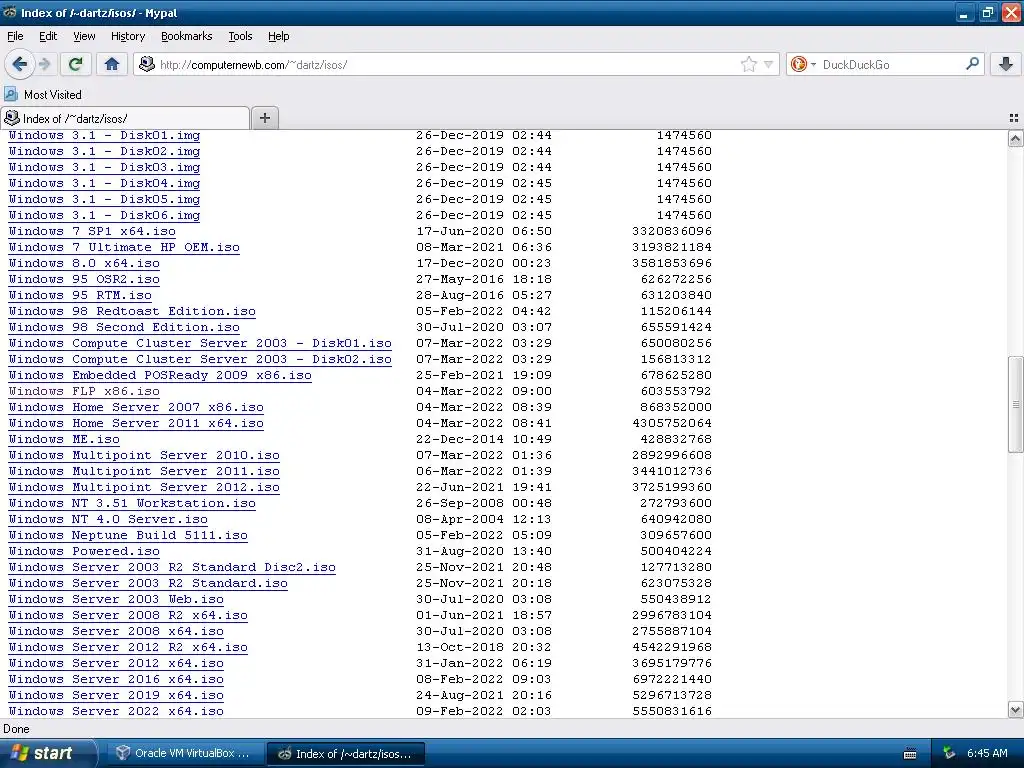The image size is (1024, 768).
Task: Click the scrollbar down arrow
Action: click(1015, 710)
